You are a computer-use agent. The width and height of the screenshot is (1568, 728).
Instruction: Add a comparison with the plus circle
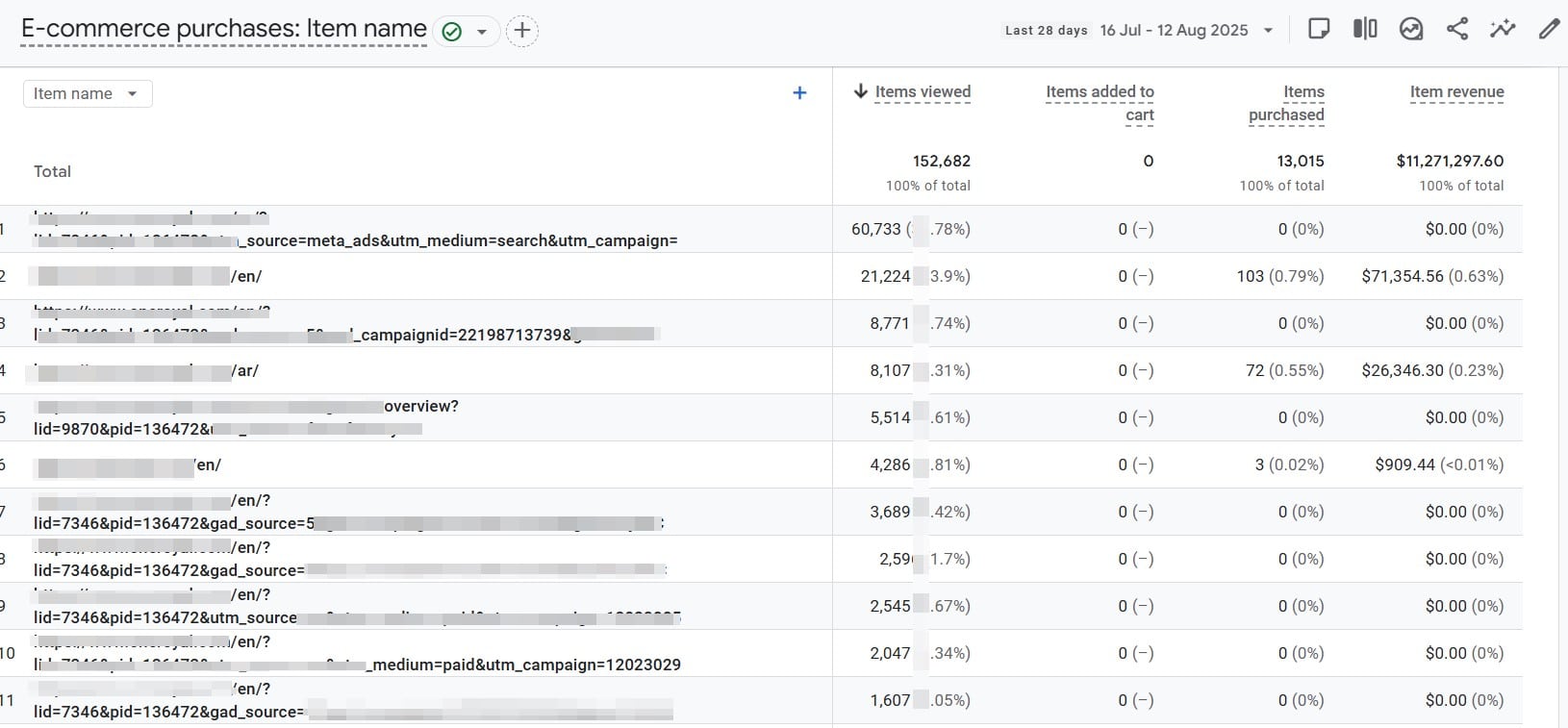(x=521, y=31)
